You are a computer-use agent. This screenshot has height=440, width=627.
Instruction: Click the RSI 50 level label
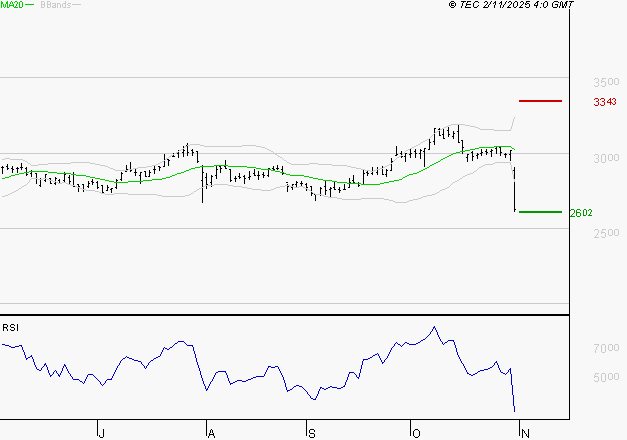(x=606, y=378)
